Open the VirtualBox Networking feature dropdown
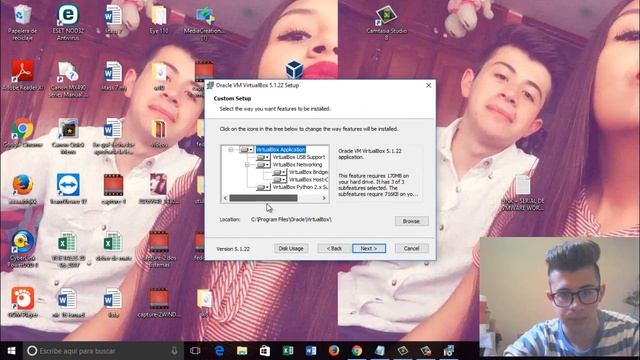Viewport: 640px width, 360px height. coord(263,164)
